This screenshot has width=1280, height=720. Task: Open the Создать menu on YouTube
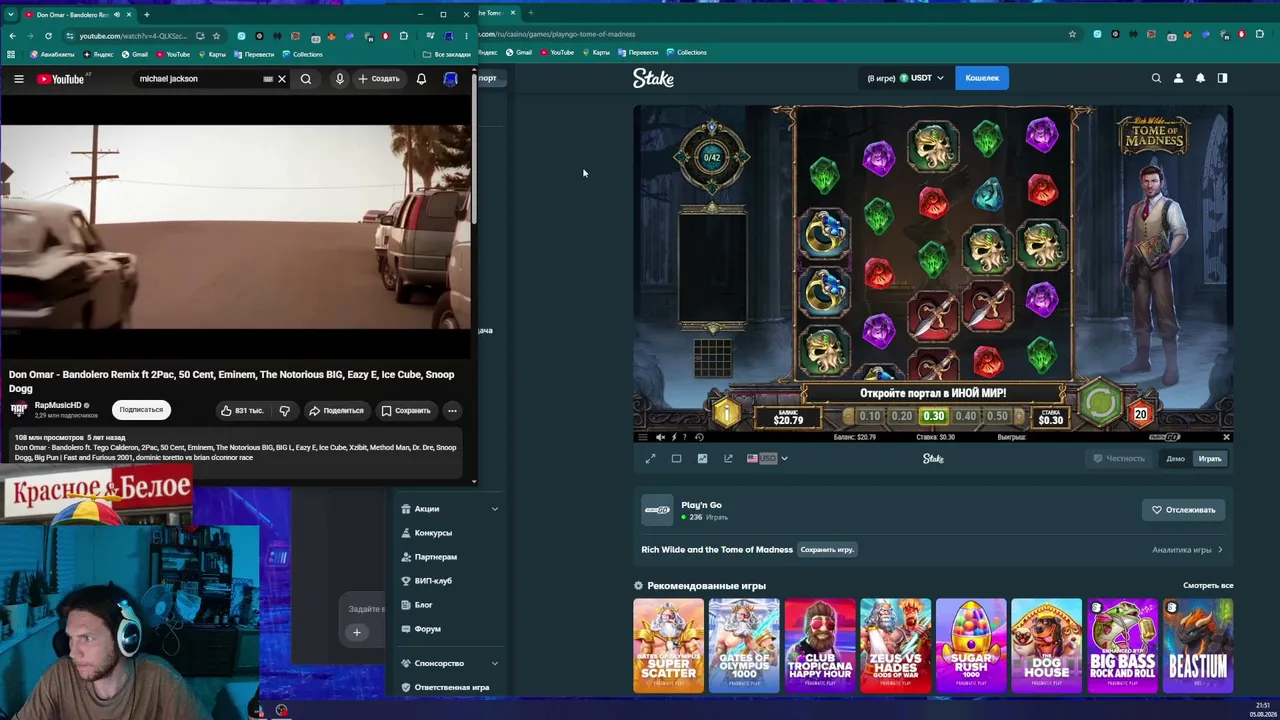[379, 79]
